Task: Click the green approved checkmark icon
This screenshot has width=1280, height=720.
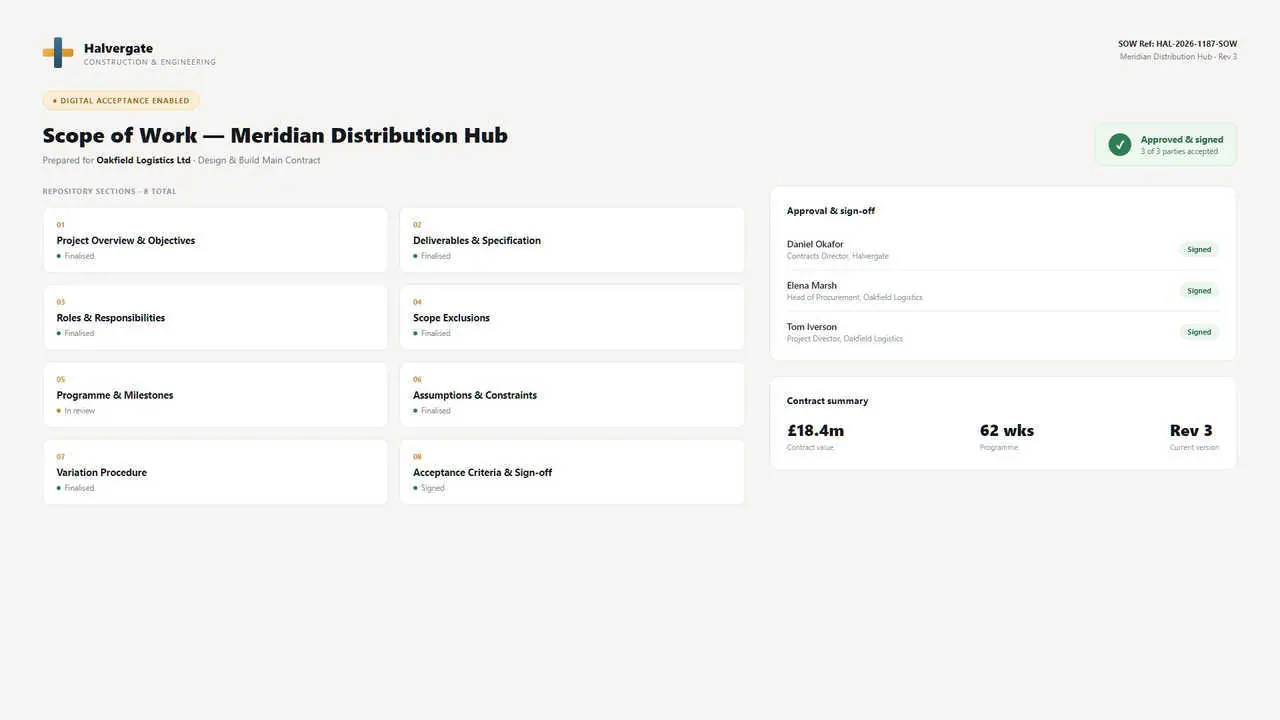Action: [1120, 145]
